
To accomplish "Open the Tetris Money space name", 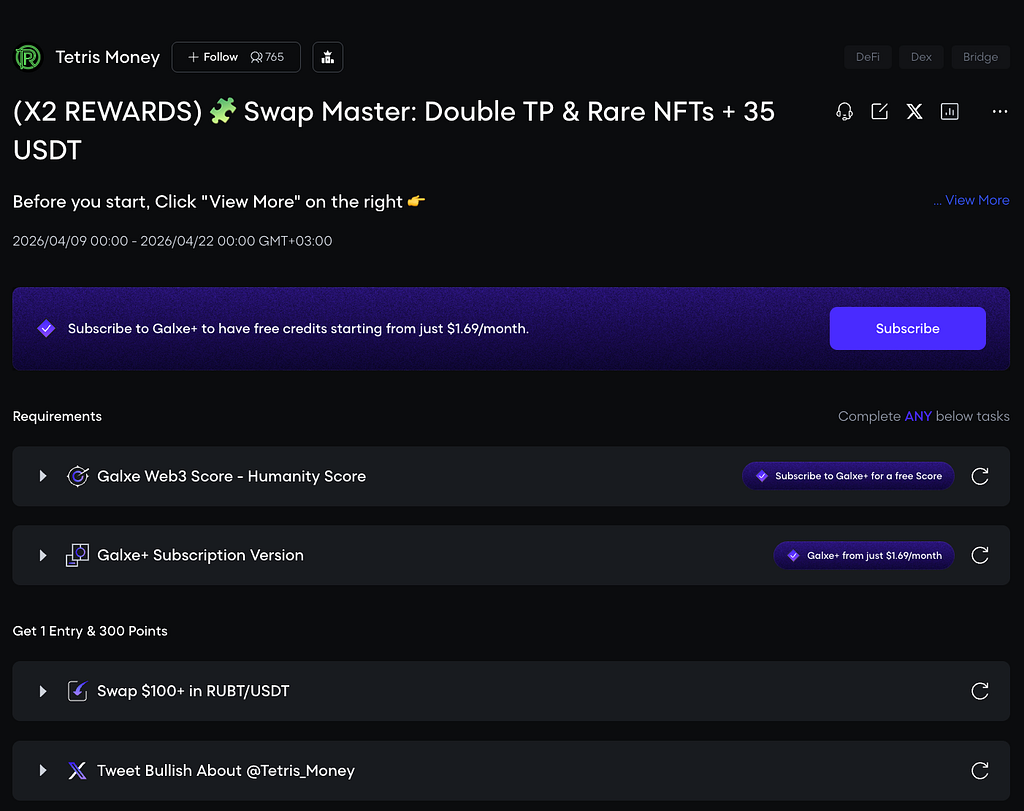I will click(x=107, y=57).
